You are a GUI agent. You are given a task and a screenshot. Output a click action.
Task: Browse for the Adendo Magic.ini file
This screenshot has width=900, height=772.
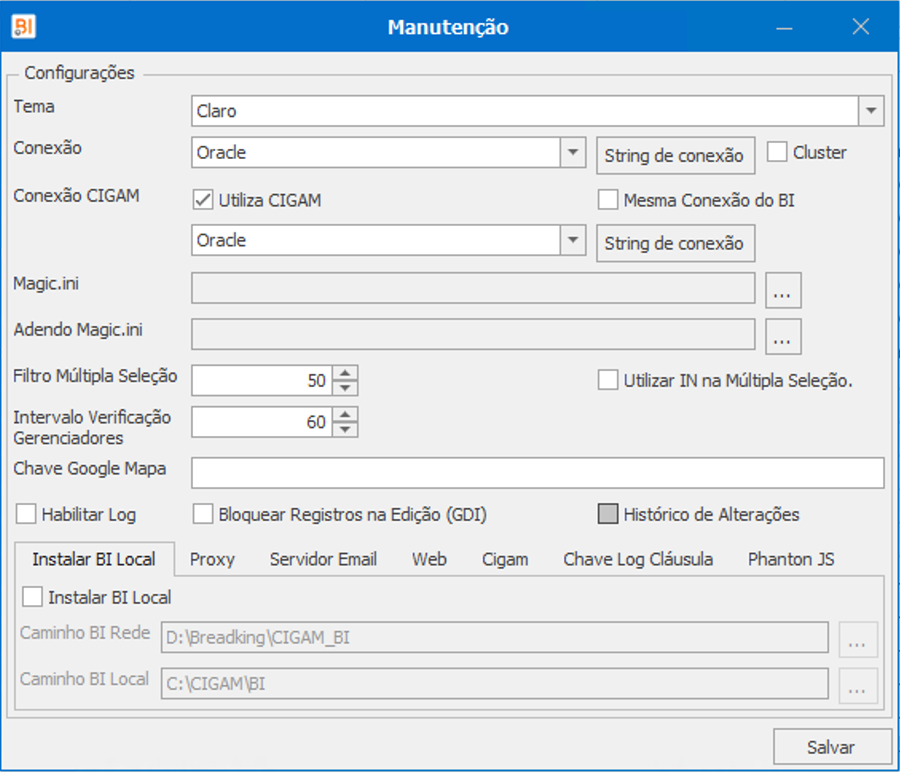coord(783,336)
